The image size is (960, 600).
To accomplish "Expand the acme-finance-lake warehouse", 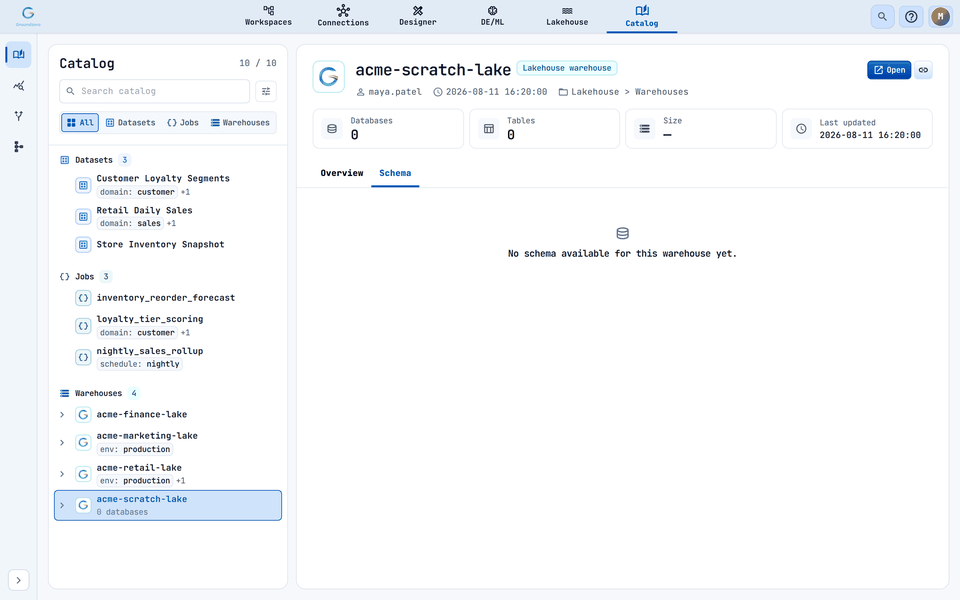I will click(62, 414).
